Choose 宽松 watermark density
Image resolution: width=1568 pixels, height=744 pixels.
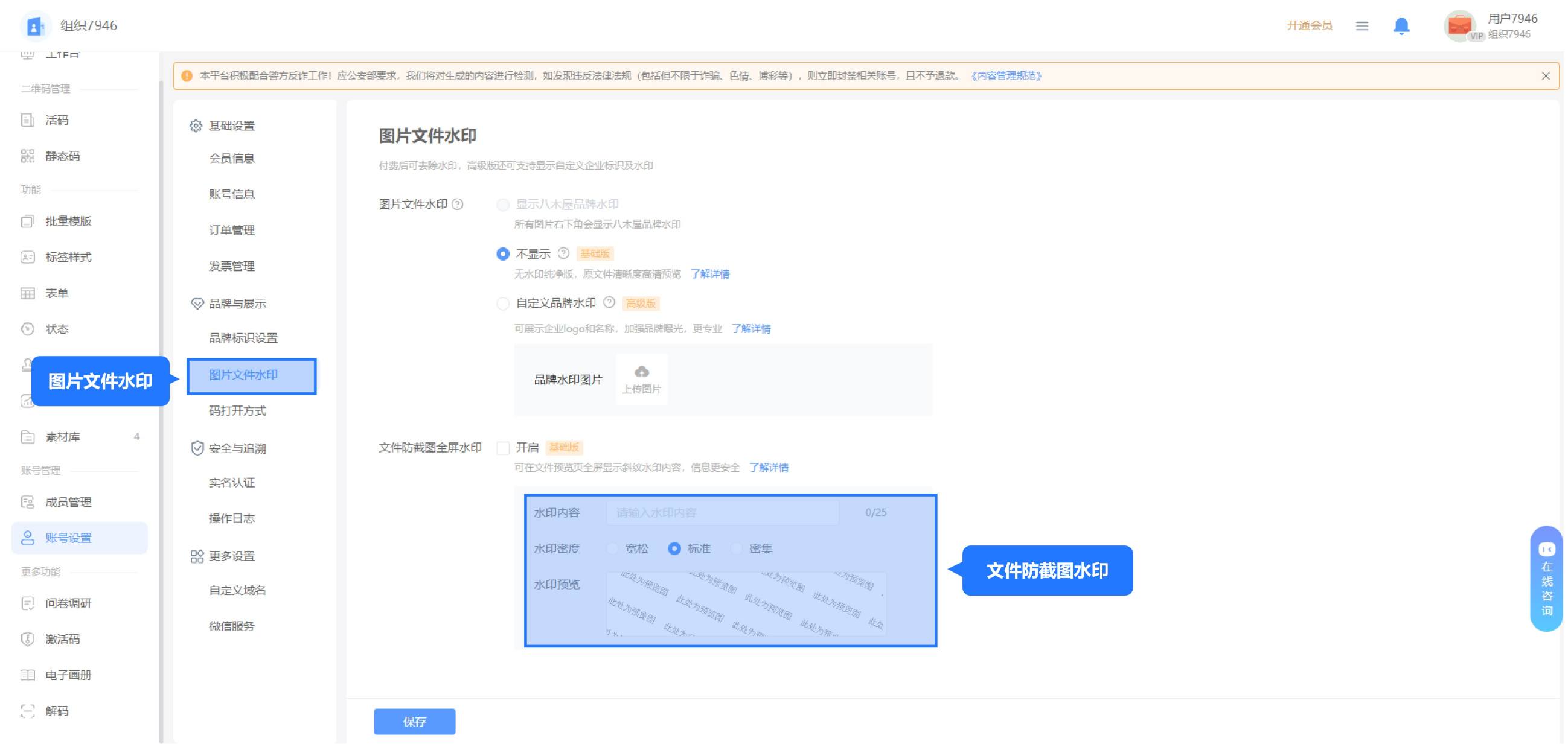click(612, 548)
